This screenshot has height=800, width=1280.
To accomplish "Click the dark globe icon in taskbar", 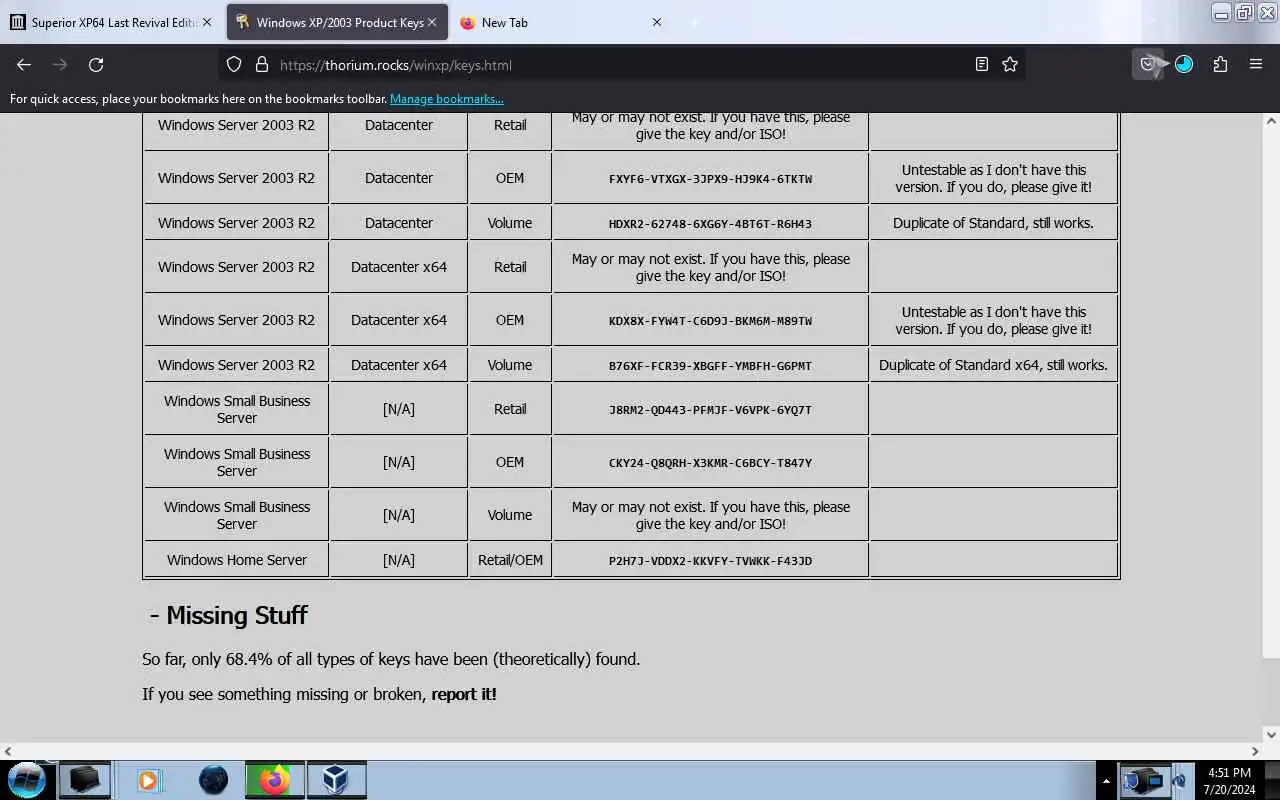I will (213, 780).
